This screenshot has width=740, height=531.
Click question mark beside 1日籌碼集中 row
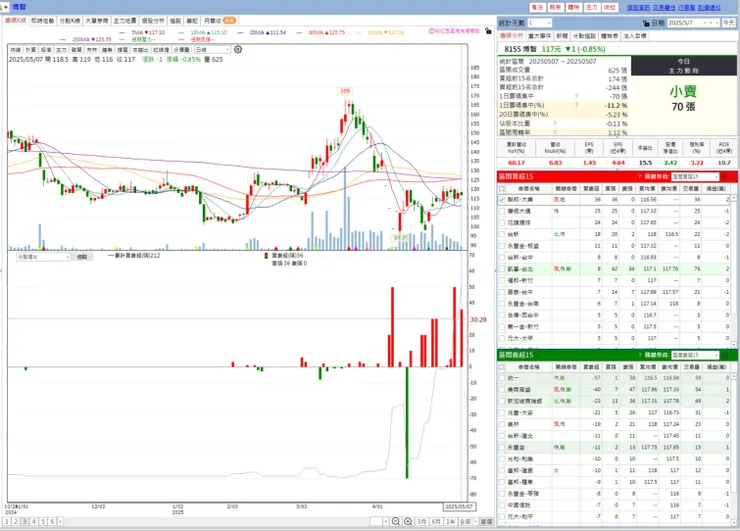click(x=576, y=96)
